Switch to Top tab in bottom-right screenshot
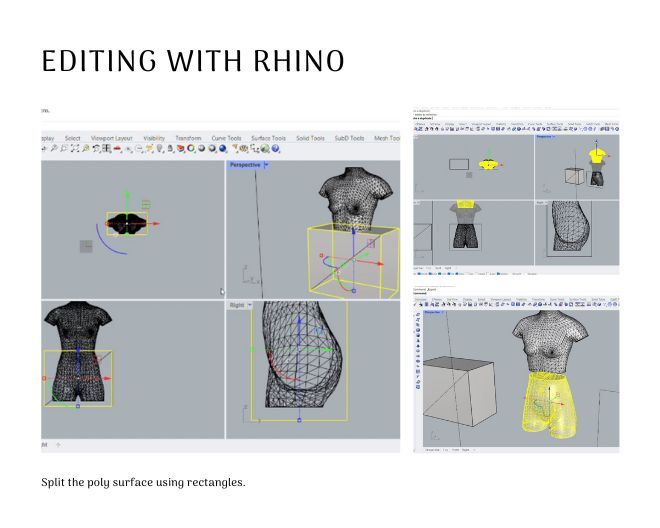 point(445,450)
